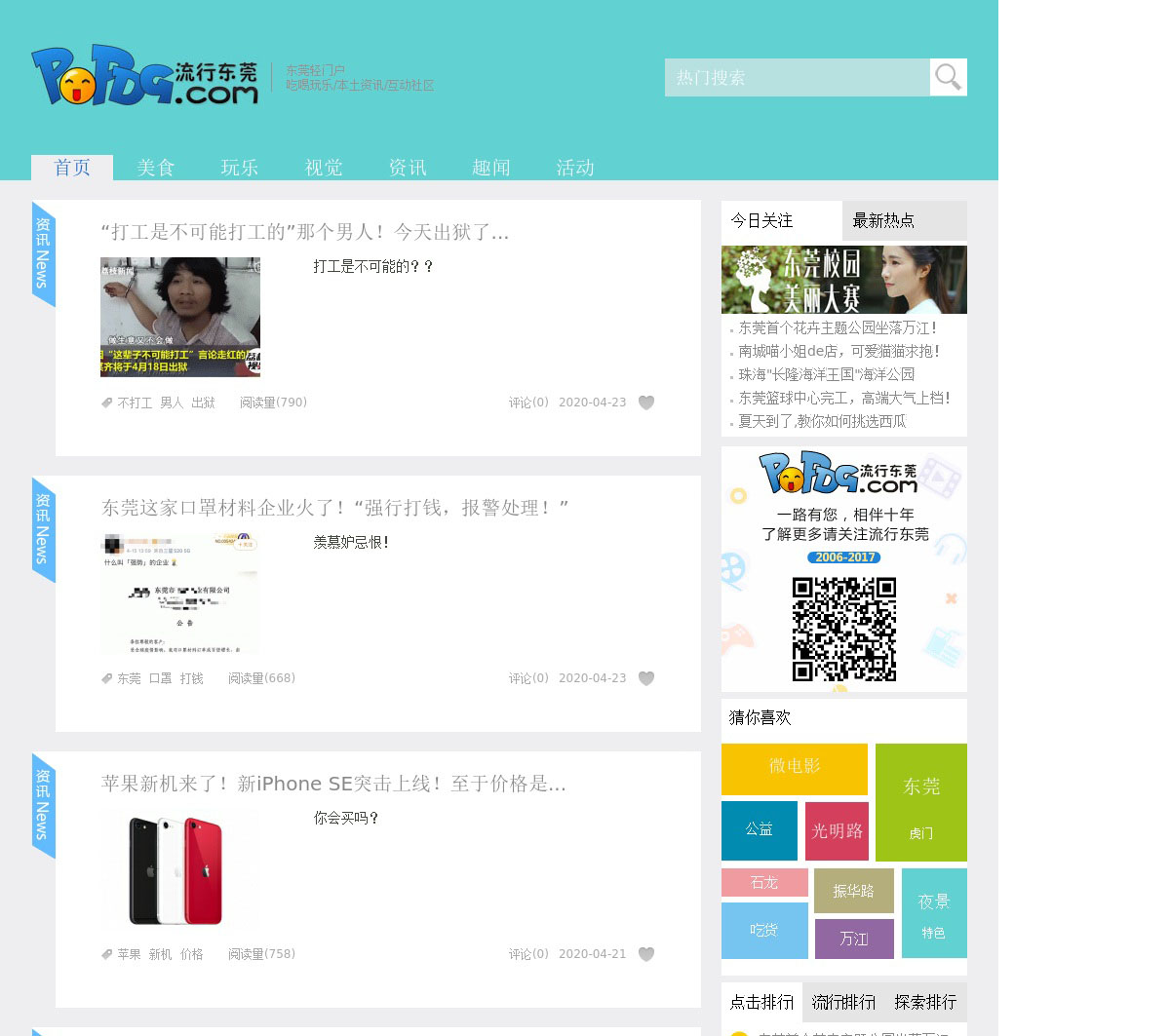1170x1036 pixels.
Task: Click the iPhone SE phones thumbnail
Action: (x=180, y=868)
